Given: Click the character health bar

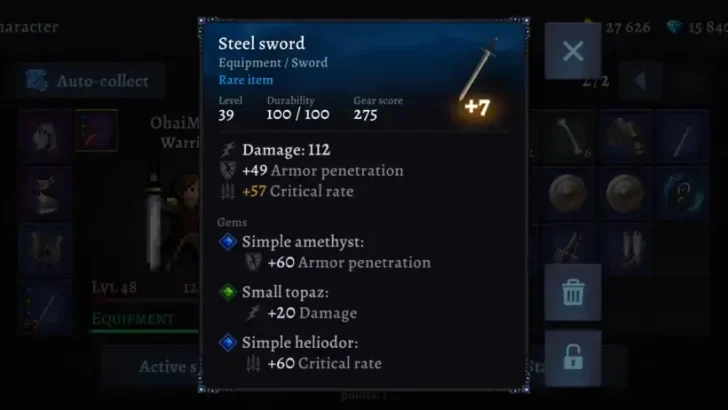Looking at the screenshot, I should (145, 300).
